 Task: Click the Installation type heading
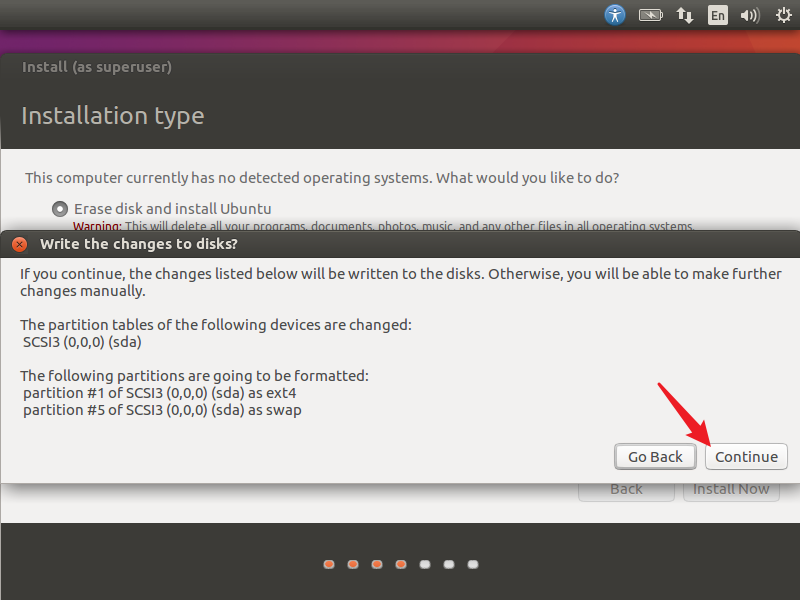[x=113, y=116]
